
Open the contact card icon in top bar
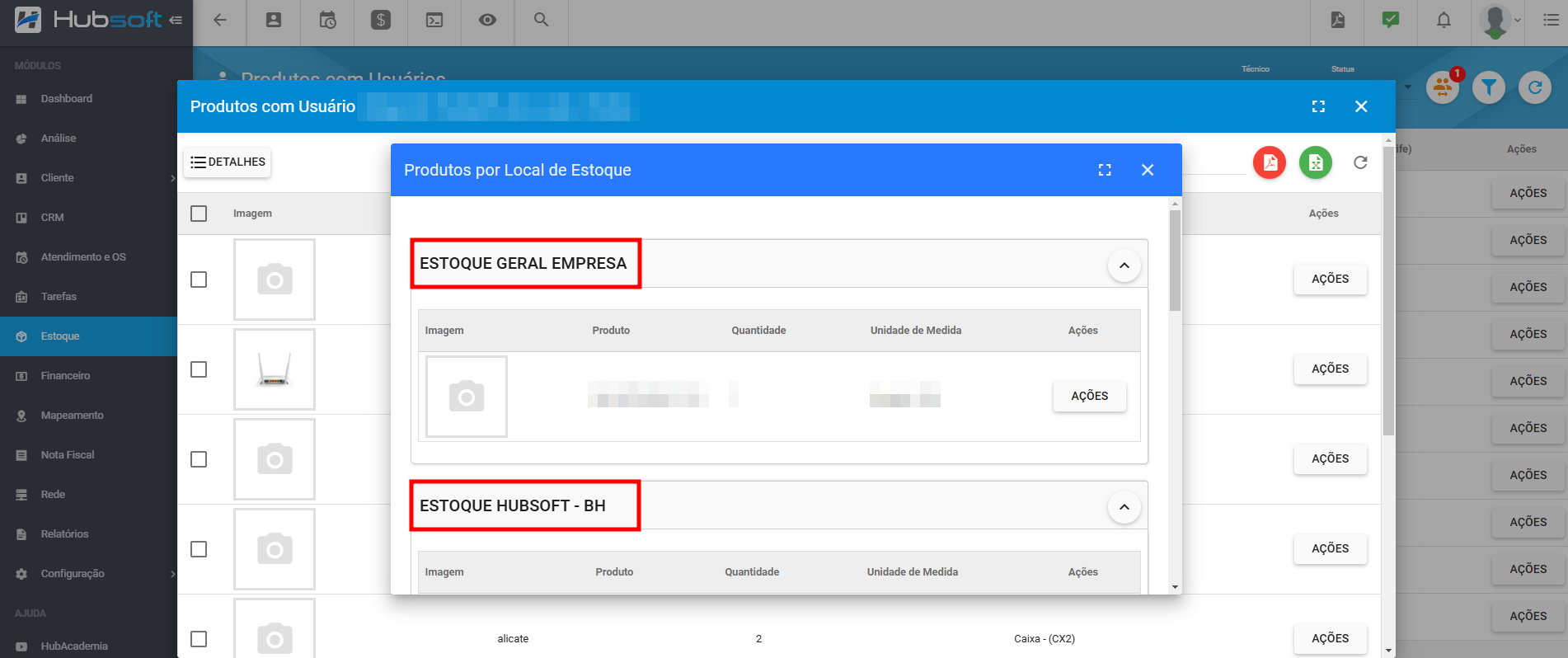(274, 20)
